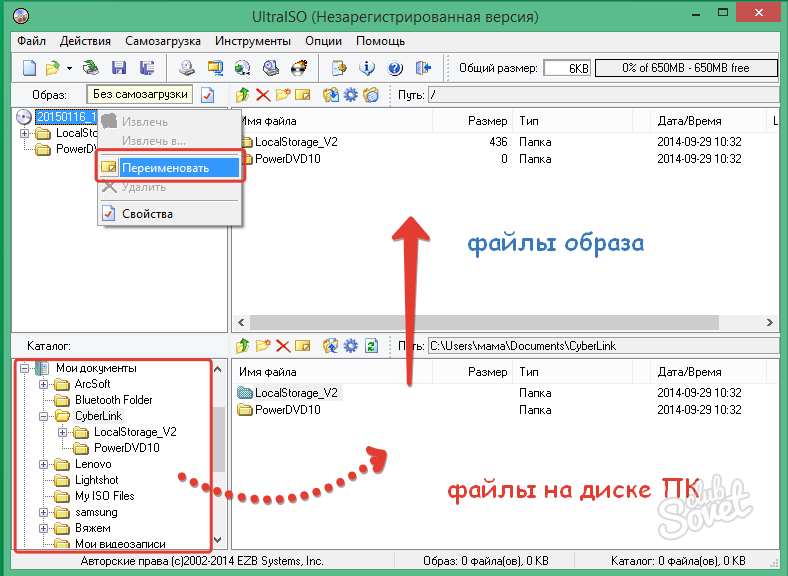The width and height of the screenshot is (788, 576).
Task: Save the image with the floppy disk icon
Action: coord(119,68)
